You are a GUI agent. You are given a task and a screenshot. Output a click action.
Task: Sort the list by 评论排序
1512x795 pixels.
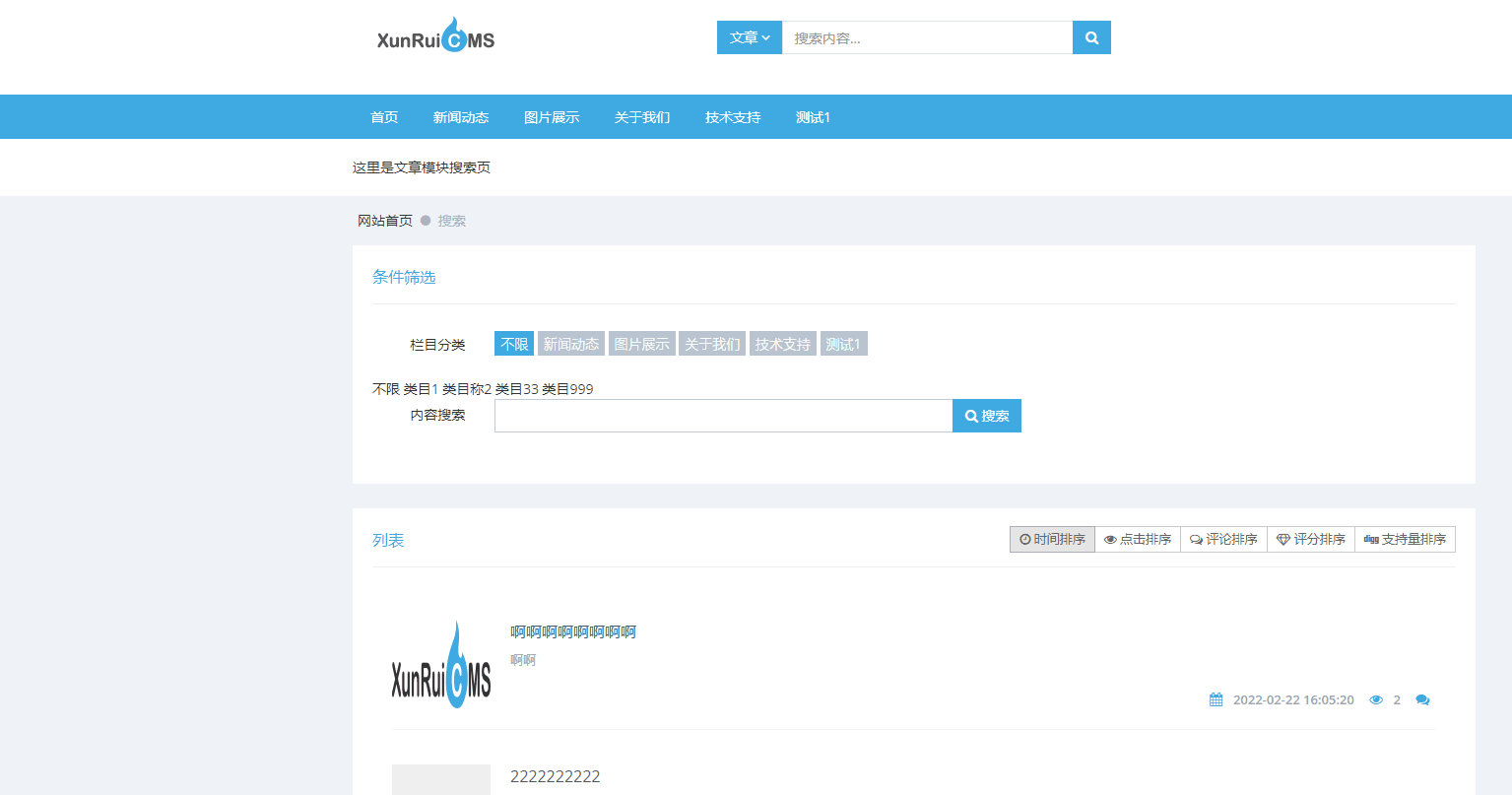coord(1223,540)
